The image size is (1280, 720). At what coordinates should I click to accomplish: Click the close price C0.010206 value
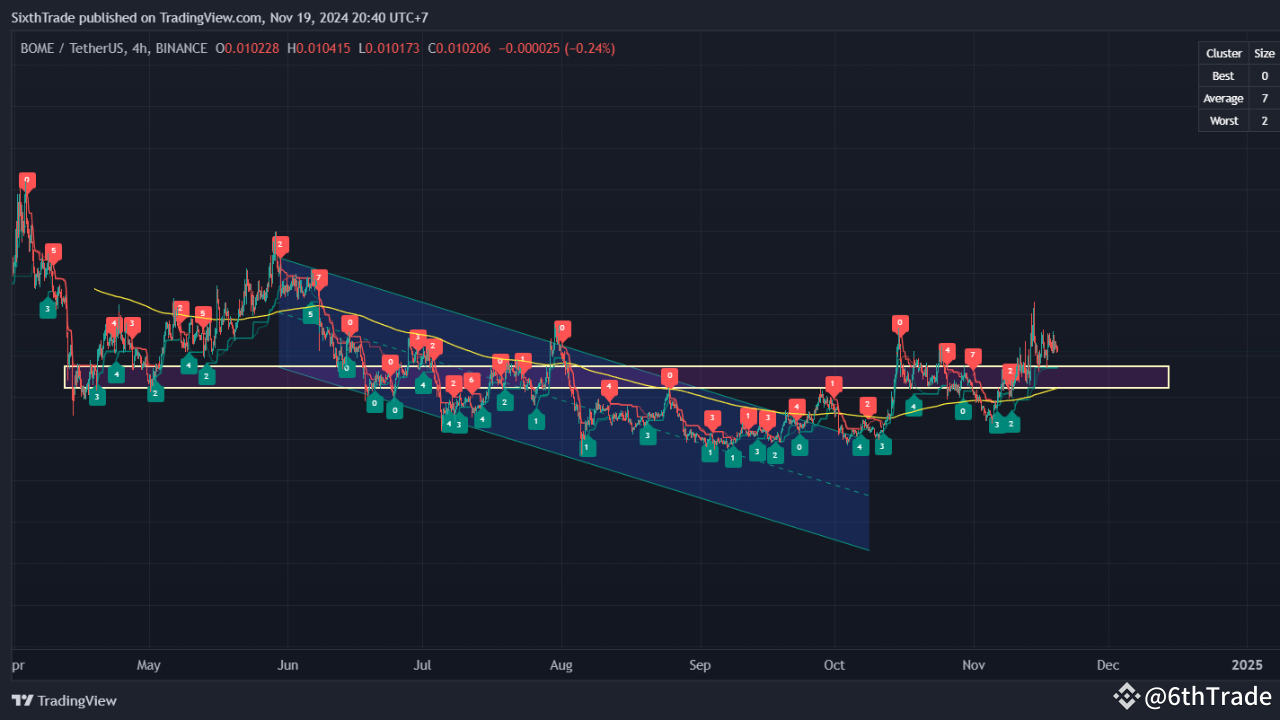pyautogui.click(x=459, y=47)
